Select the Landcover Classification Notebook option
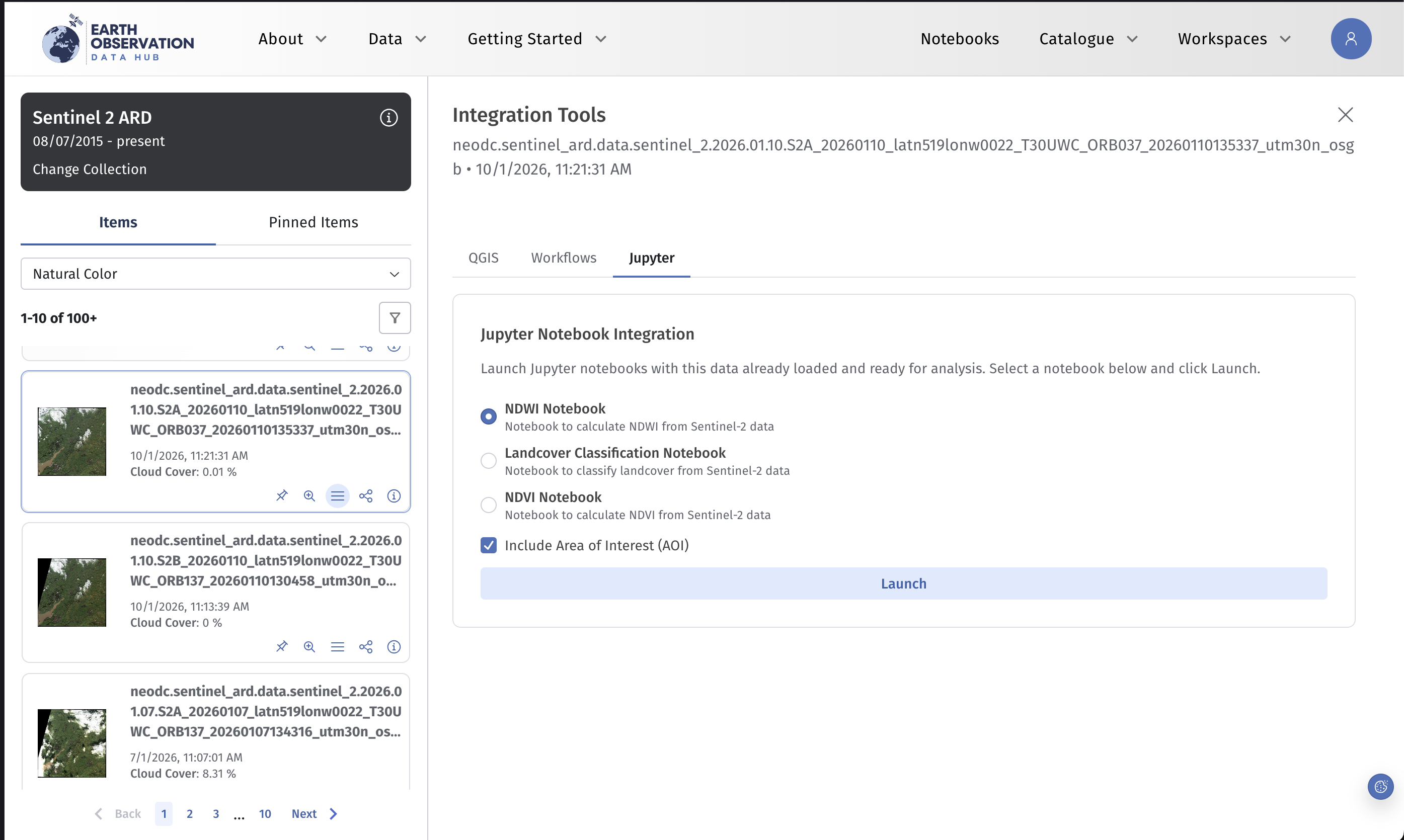The image size is (1404, 840). [x=489, y=461]
